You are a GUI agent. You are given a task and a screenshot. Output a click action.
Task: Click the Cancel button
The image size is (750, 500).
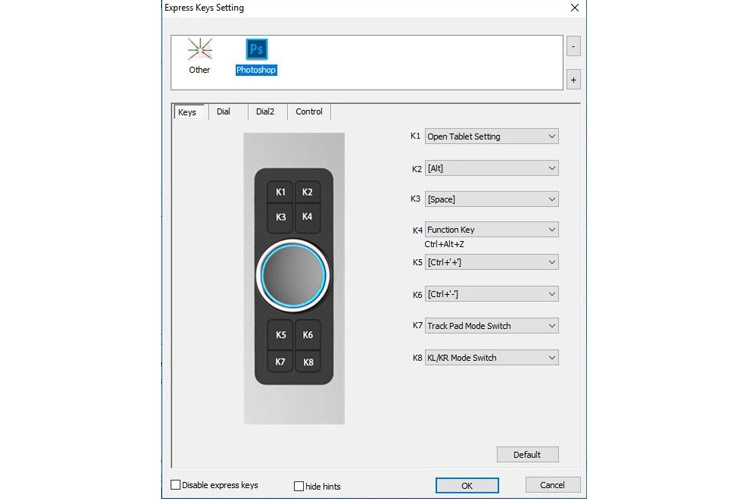coord(553,485)
